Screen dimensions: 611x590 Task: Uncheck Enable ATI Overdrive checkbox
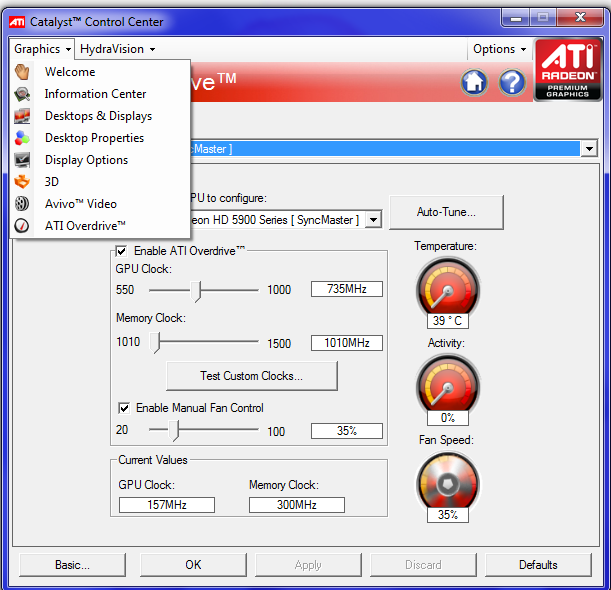click(121, 251)
